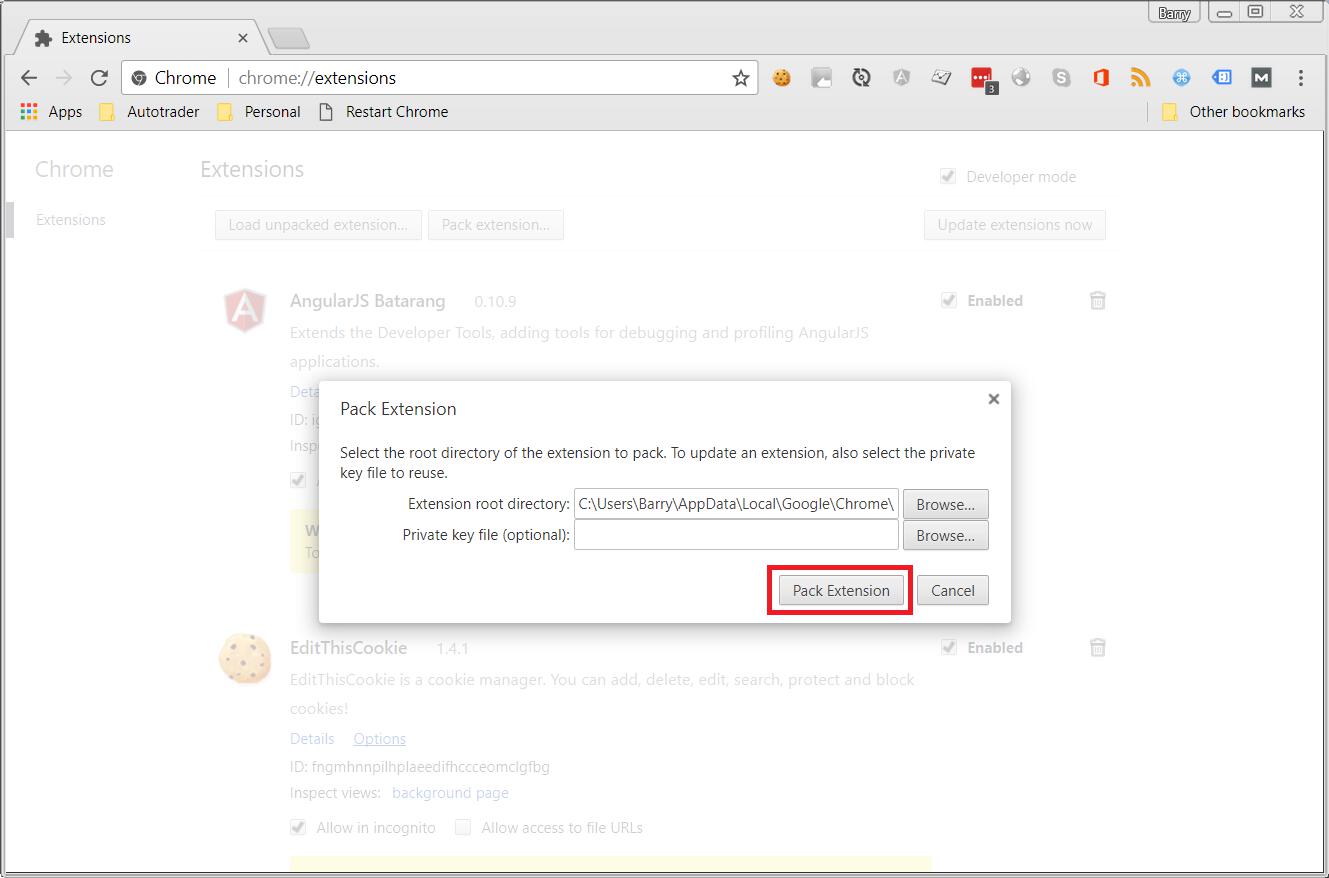Screen dimensions: 1329x878
Task: Select the Extensions browser tab
Action: 140,38
